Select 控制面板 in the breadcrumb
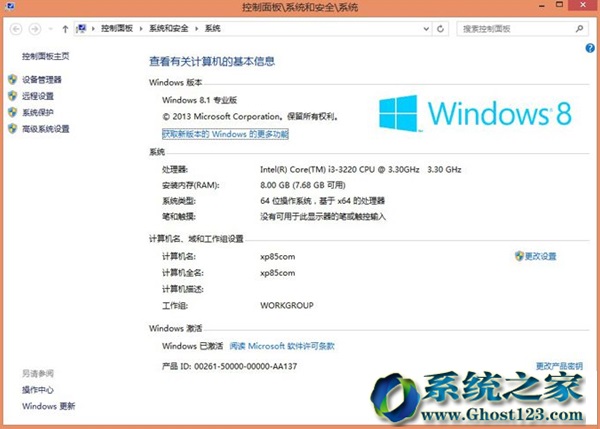 [x=117, y=28]
